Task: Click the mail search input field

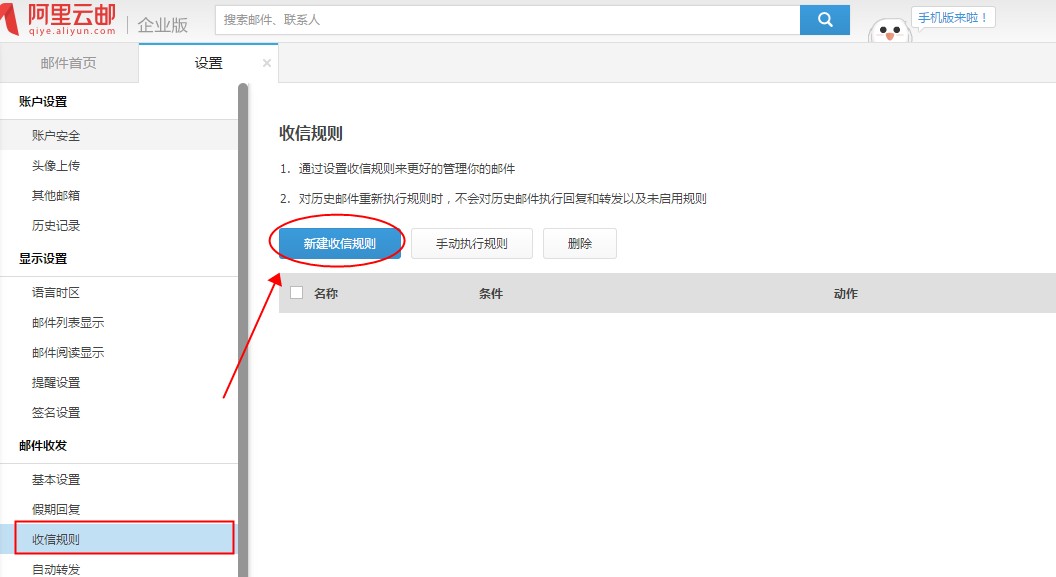Action: click(500, 20)
